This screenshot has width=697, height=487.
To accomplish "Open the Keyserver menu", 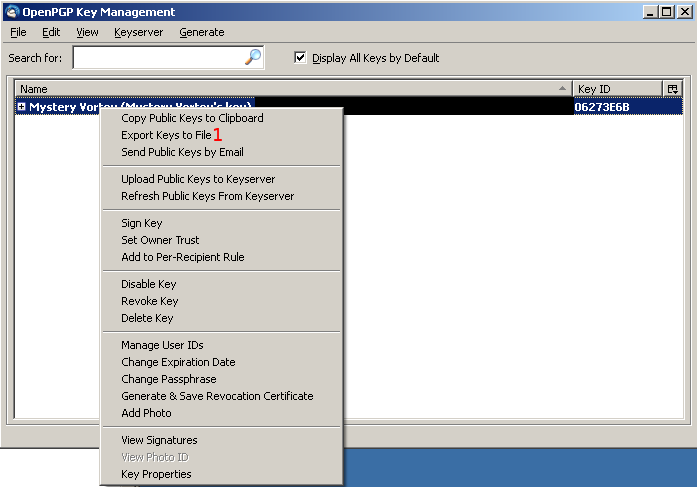I will click(x=139, y=32).
